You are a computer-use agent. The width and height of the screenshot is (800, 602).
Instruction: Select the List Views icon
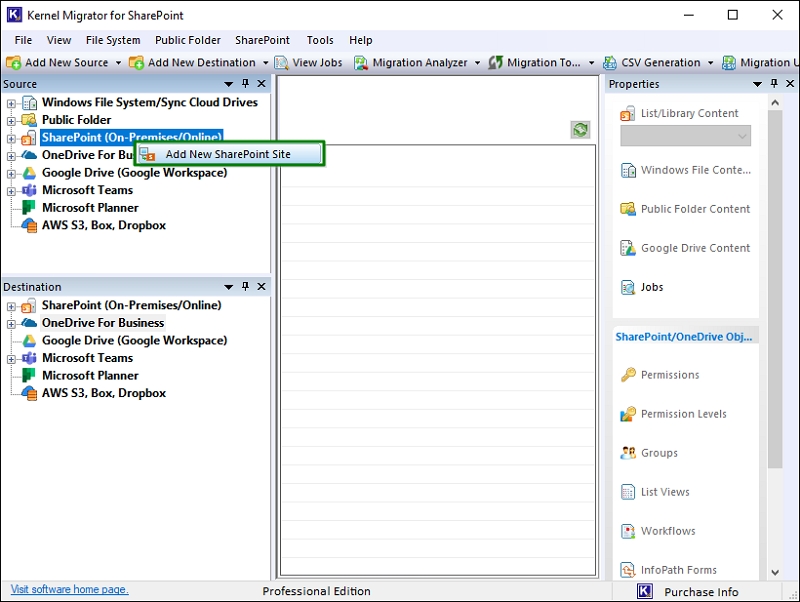tap(628, 492)
